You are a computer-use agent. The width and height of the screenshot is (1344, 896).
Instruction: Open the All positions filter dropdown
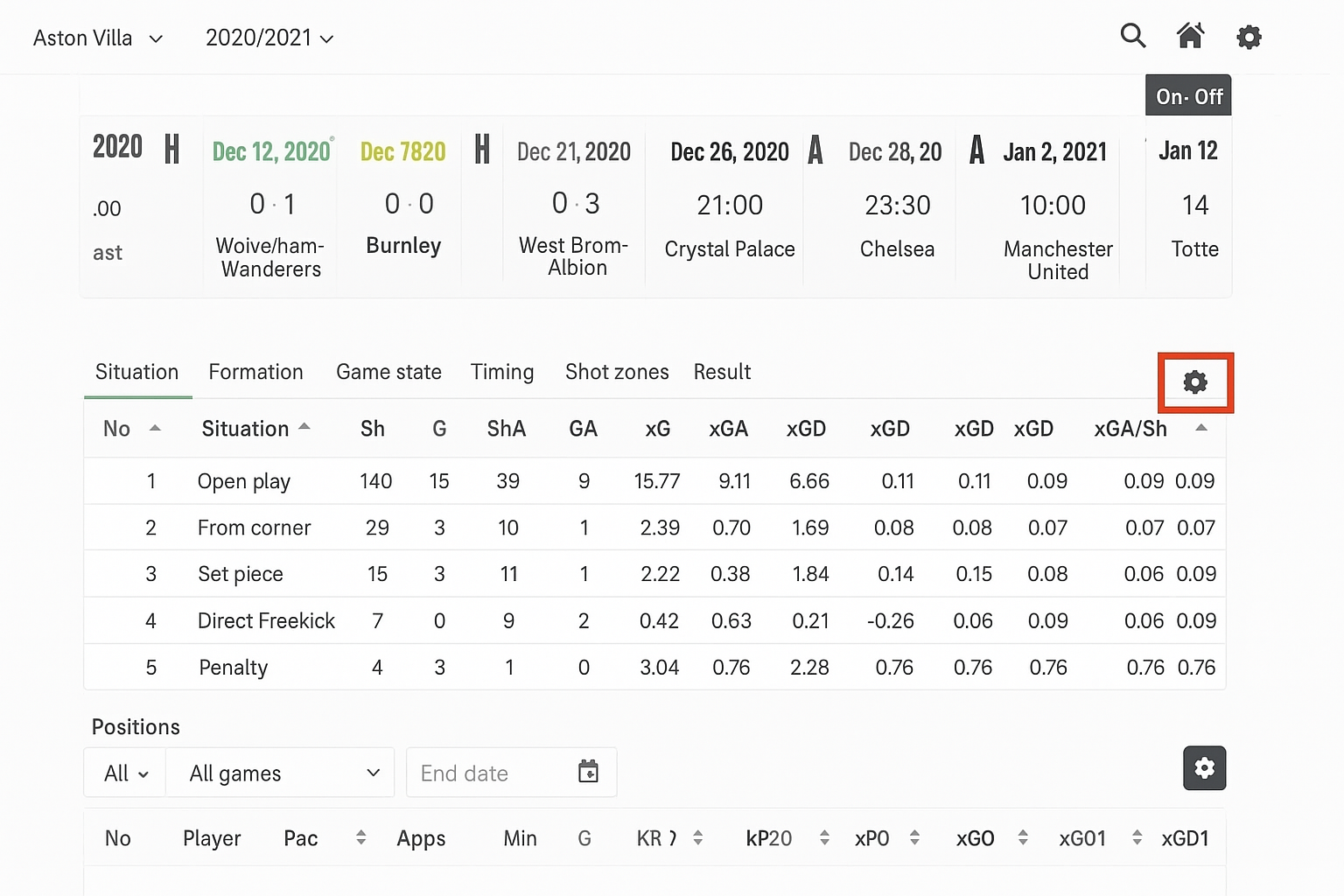125,773
